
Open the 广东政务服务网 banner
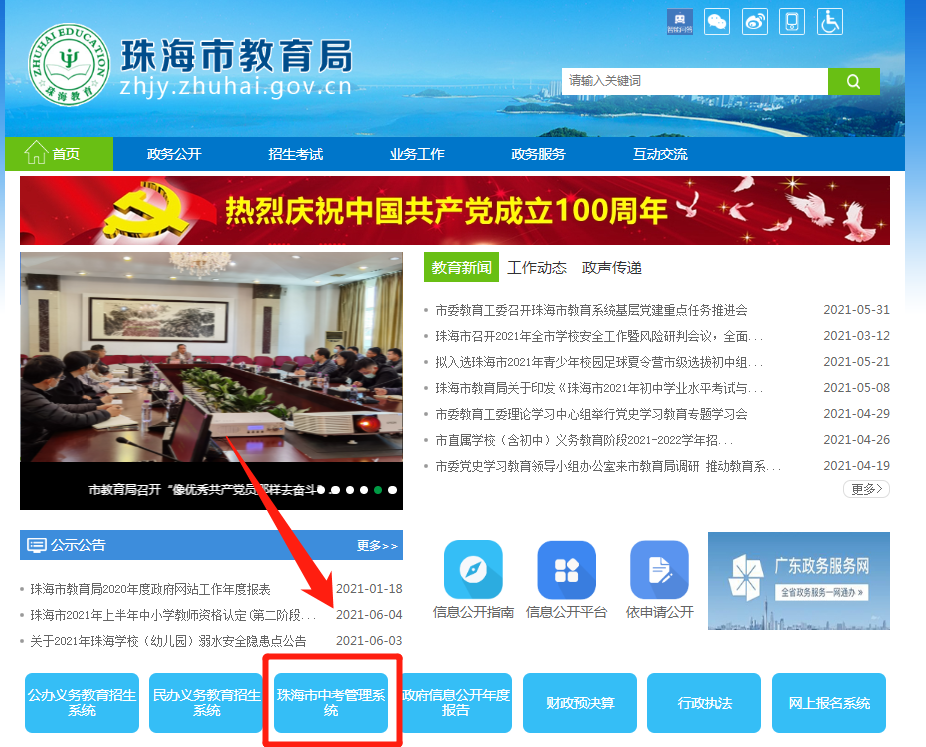click(798, 581)
